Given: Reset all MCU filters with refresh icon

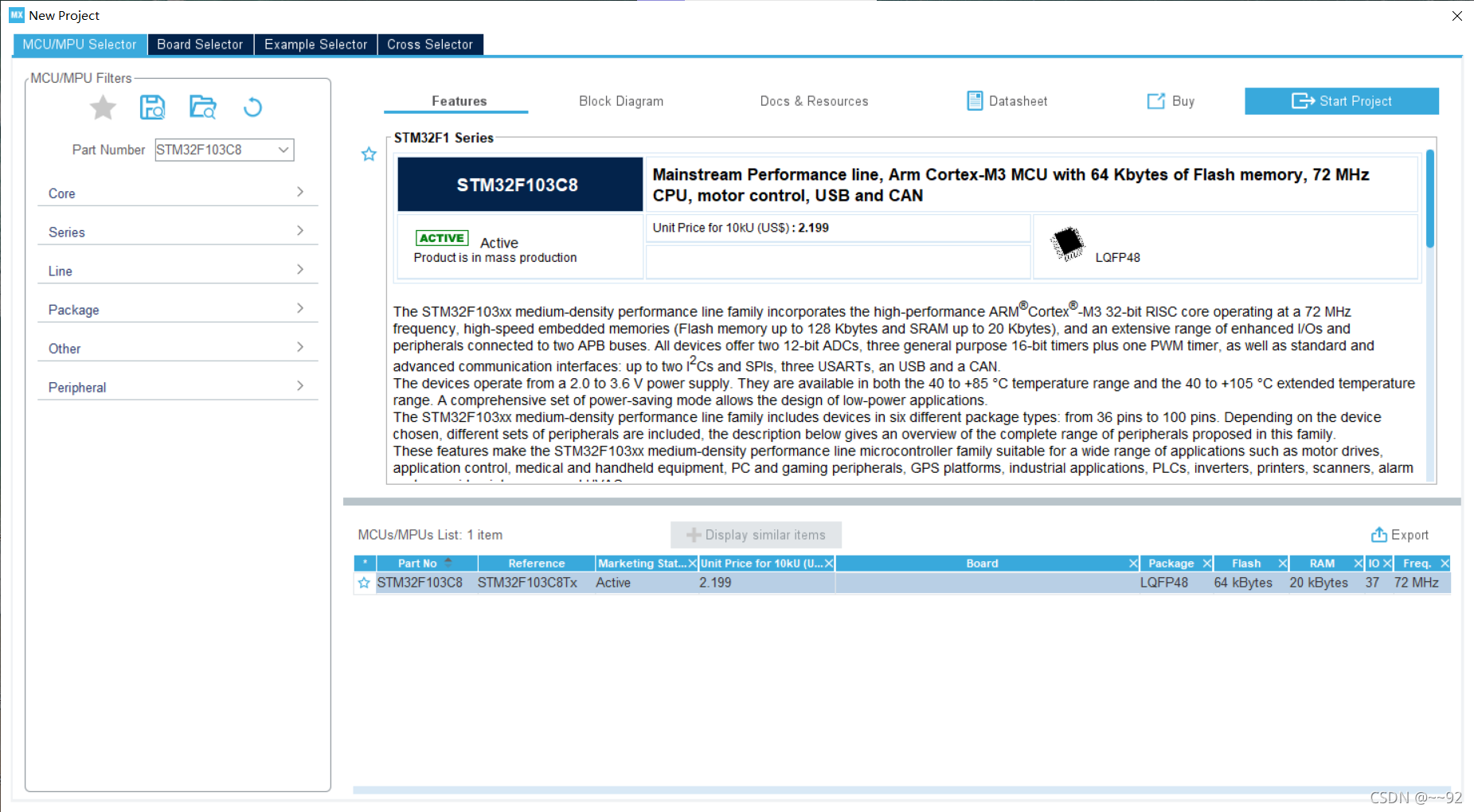Looking at the screenshot, I should 252,107.
